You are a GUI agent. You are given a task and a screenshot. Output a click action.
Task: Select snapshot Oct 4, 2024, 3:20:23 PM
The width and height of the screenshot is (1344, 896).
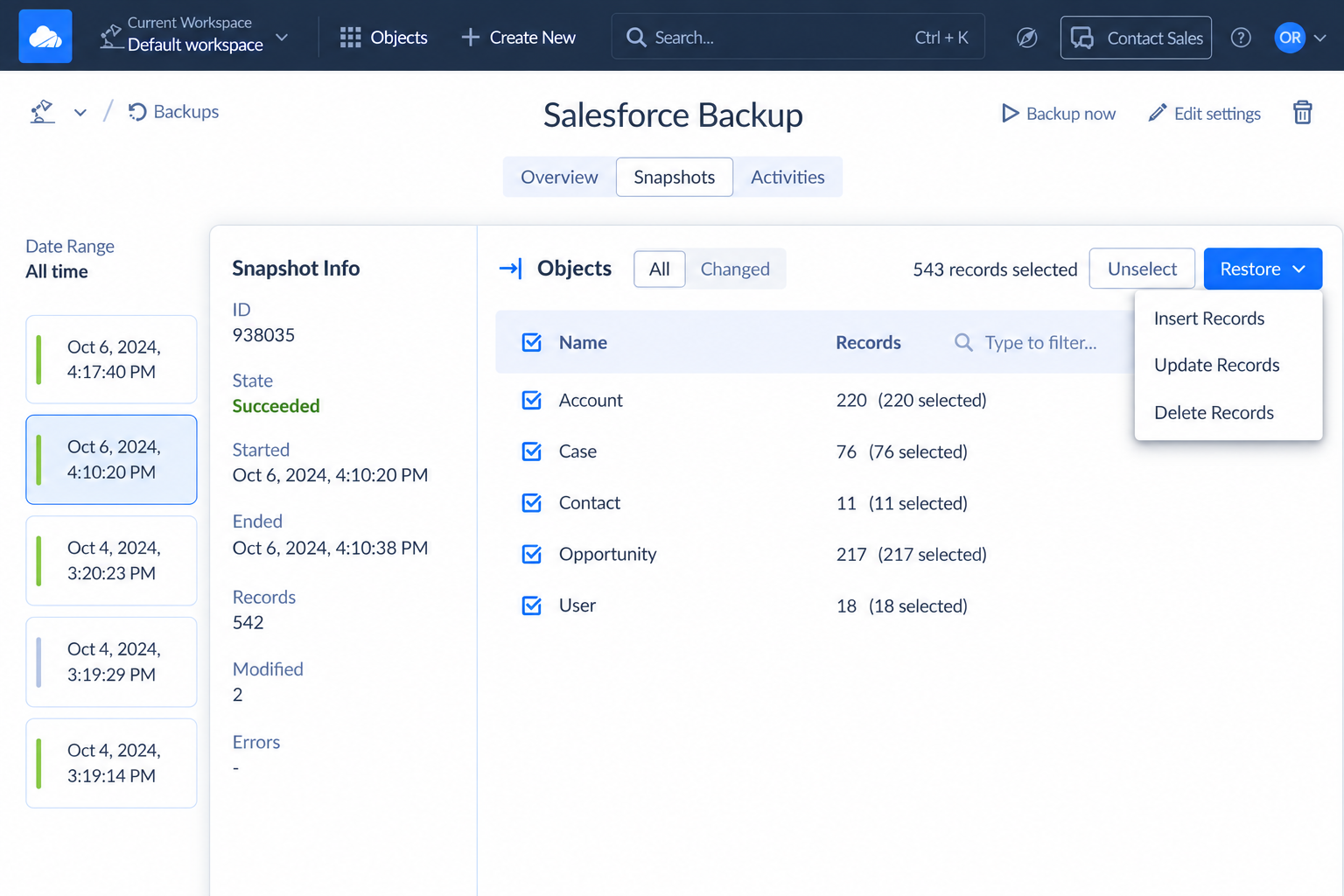pyautogui.click(x=111, y=560)
